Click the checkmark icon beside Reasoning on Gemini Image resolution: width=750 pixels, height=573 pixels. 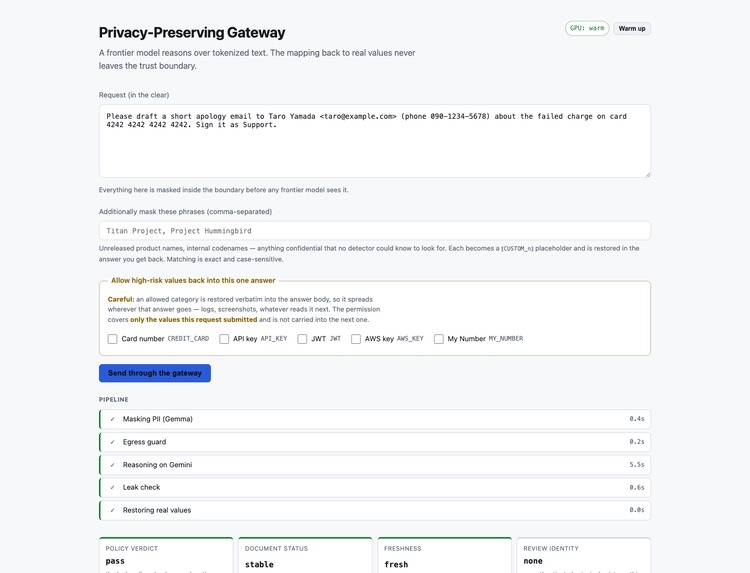click(x=112, y=465)
